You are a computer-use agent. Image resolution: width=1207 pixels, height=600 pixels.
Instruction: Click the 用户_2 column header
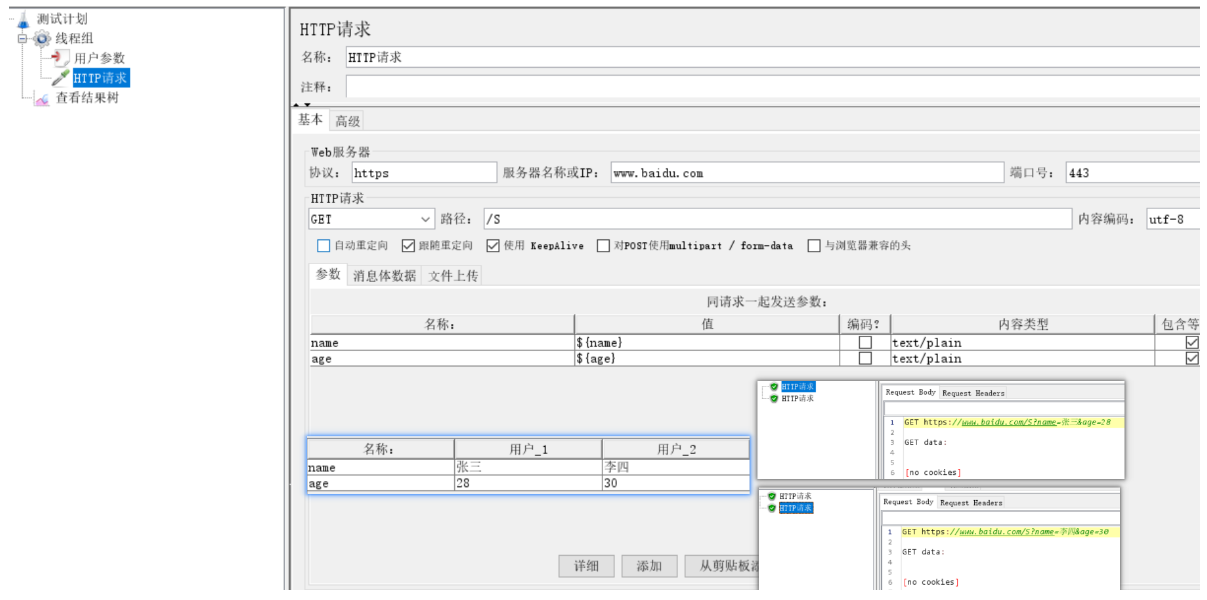[x=675, y=449]
